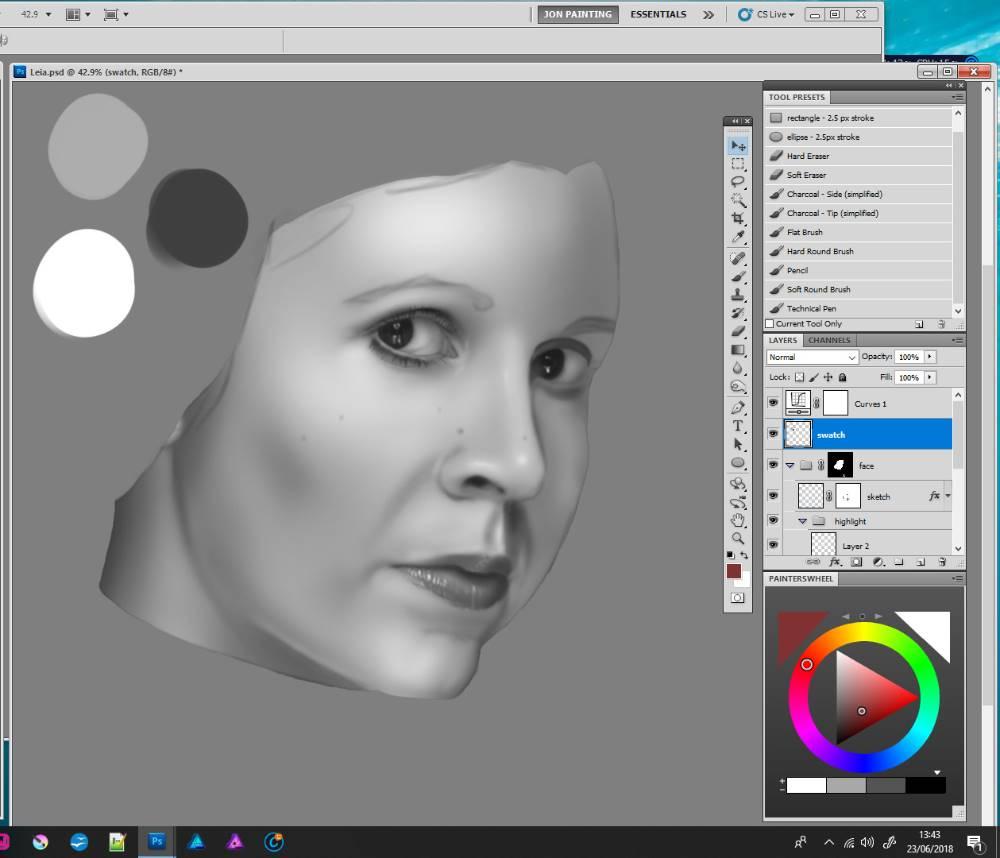1000x858 pixels.
Task: Select the Pen tool
Action: 738,407
